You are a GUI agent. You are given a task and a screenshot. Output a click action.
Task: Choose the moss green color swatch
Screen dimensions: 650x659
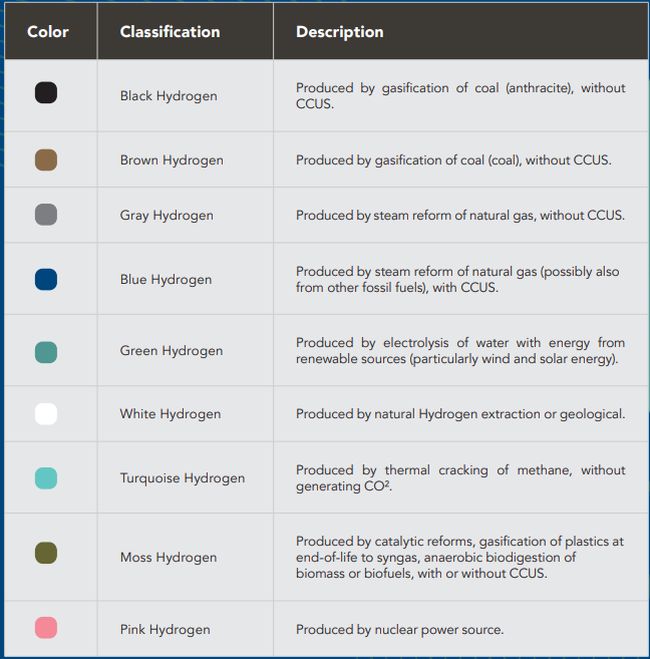(46, 554)
